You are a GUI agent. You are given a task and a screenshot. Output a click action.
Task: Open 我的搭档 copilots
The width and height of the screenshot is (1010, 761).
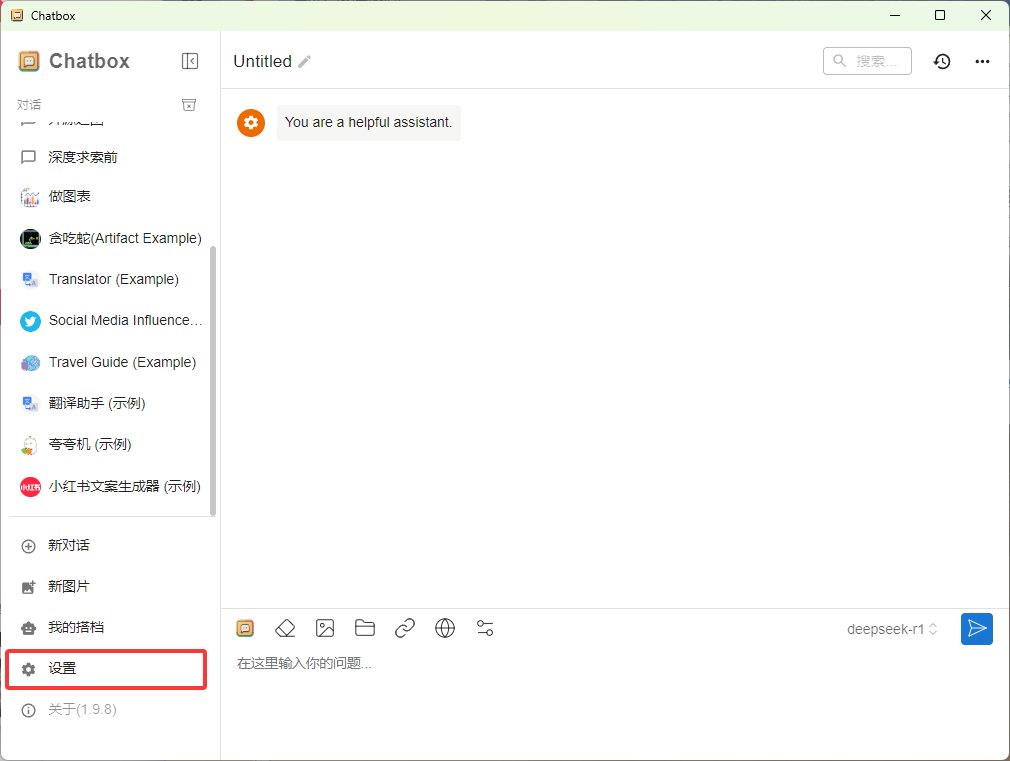(x=110, y=628)
